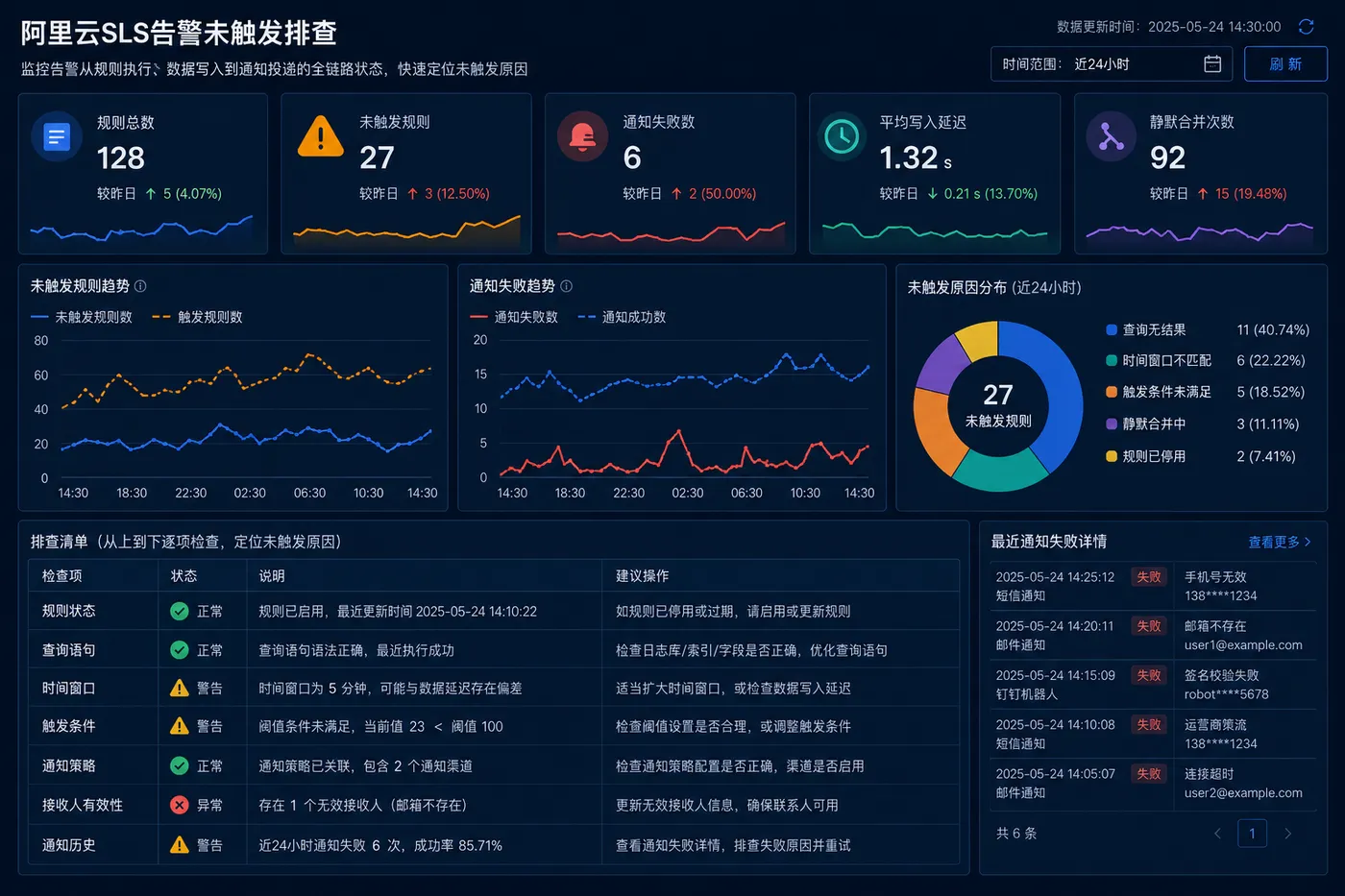The width and height of the screenshot is (1345, 896).
Task: Click the green check icon in 通知策略 row
Action: [179, 765]
